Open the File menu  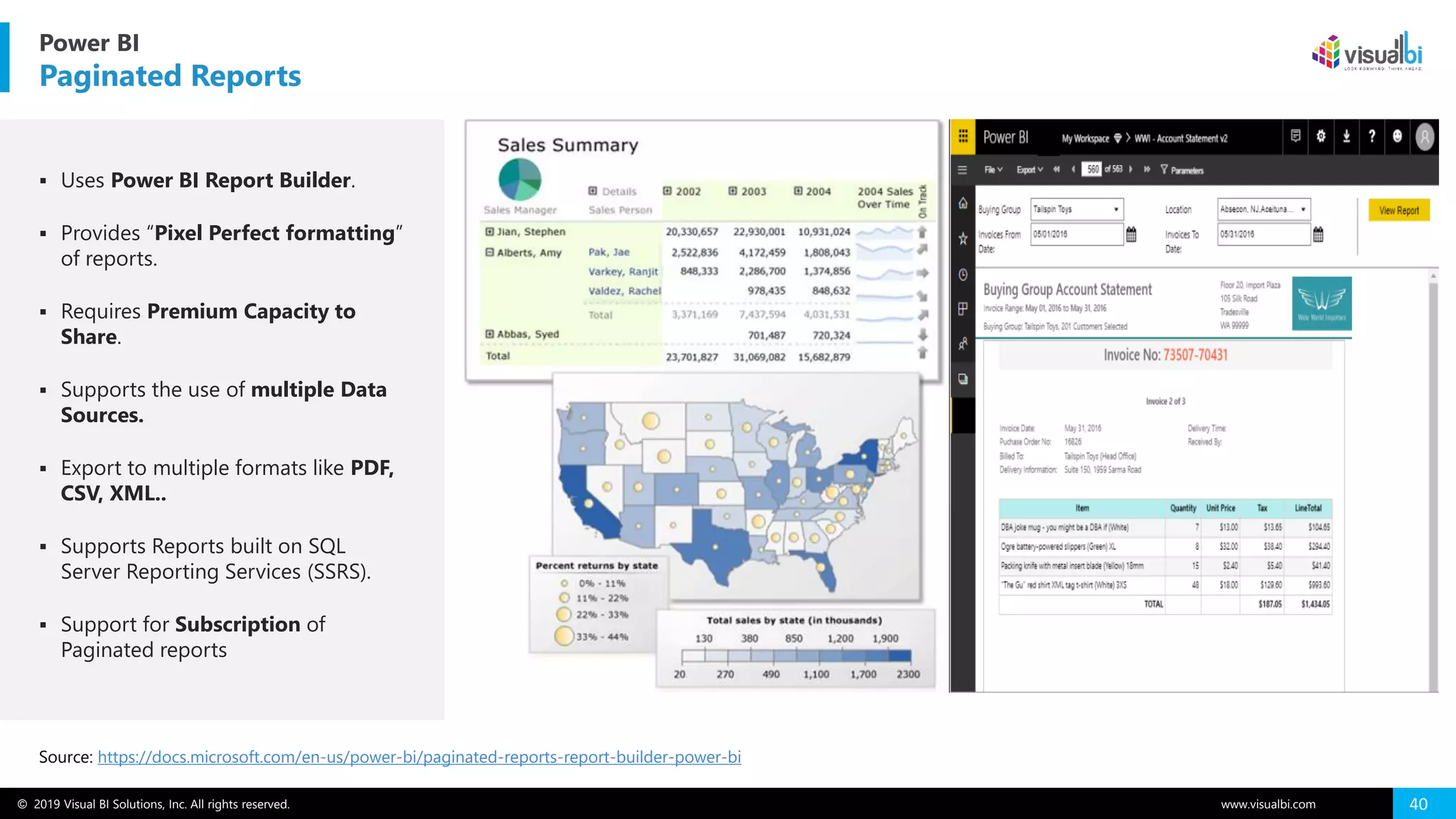pos(993,170)
